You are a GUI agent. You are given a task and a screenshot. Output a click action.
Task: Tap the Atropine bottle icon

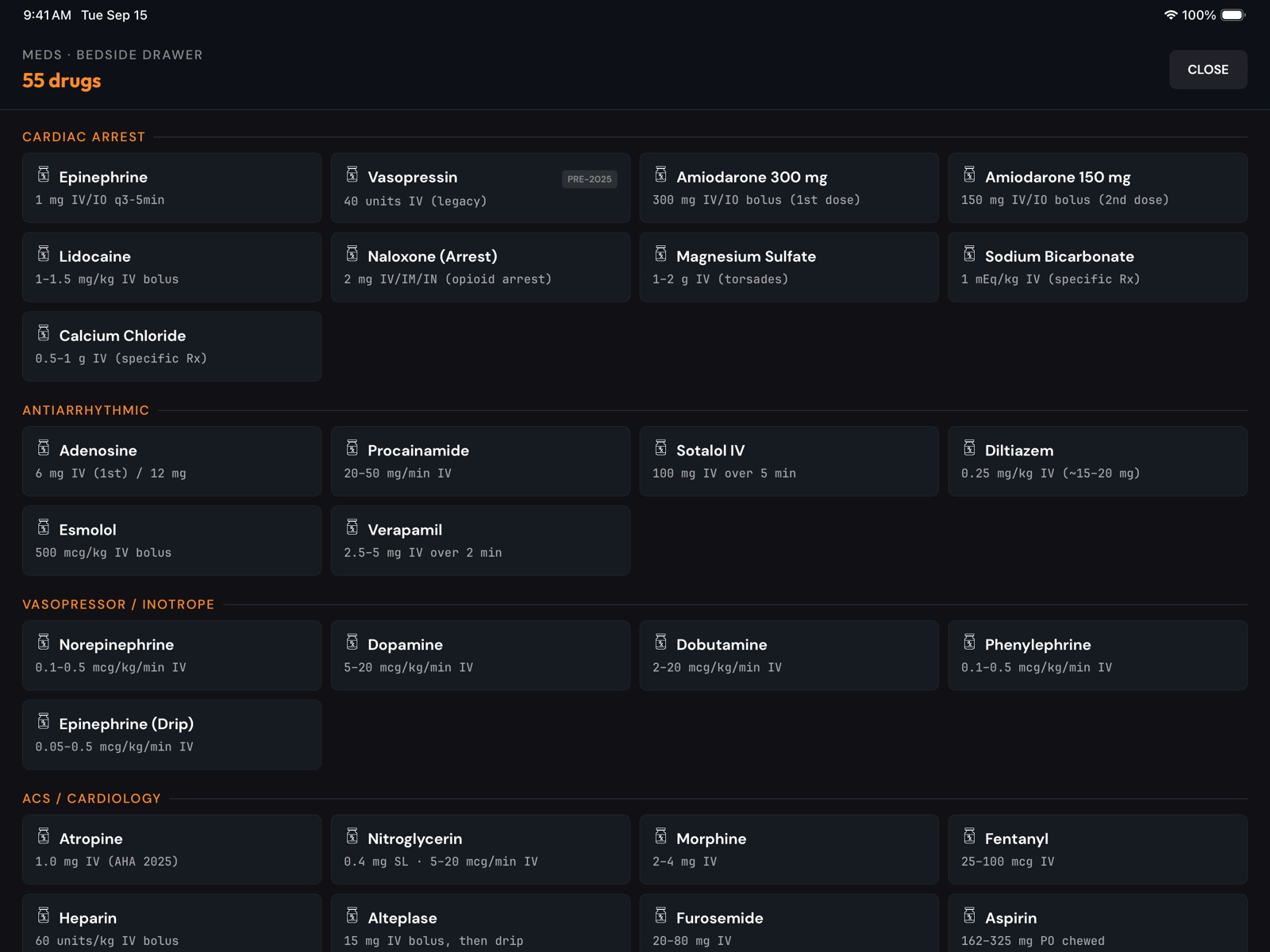click(x=44, y=836)
